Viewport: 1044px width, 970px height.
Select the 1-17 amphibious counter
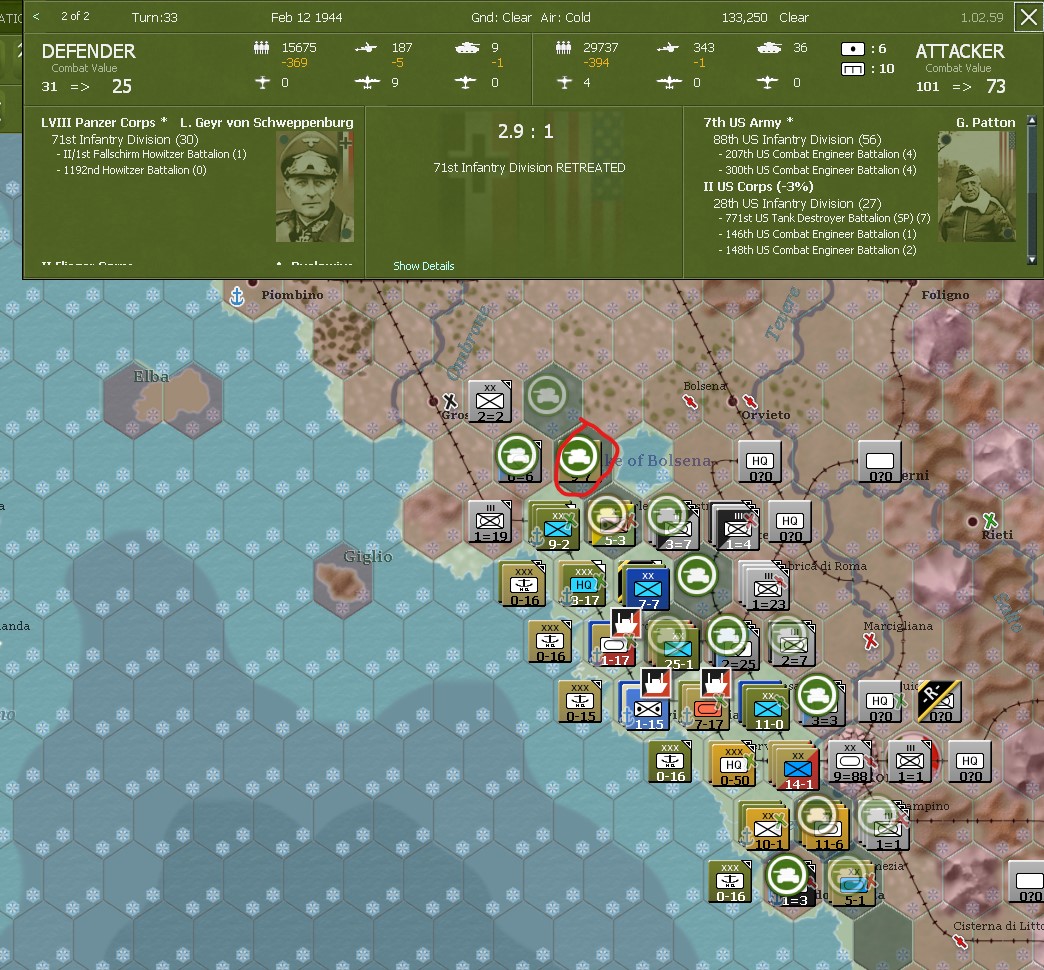(x=614, y=644)
